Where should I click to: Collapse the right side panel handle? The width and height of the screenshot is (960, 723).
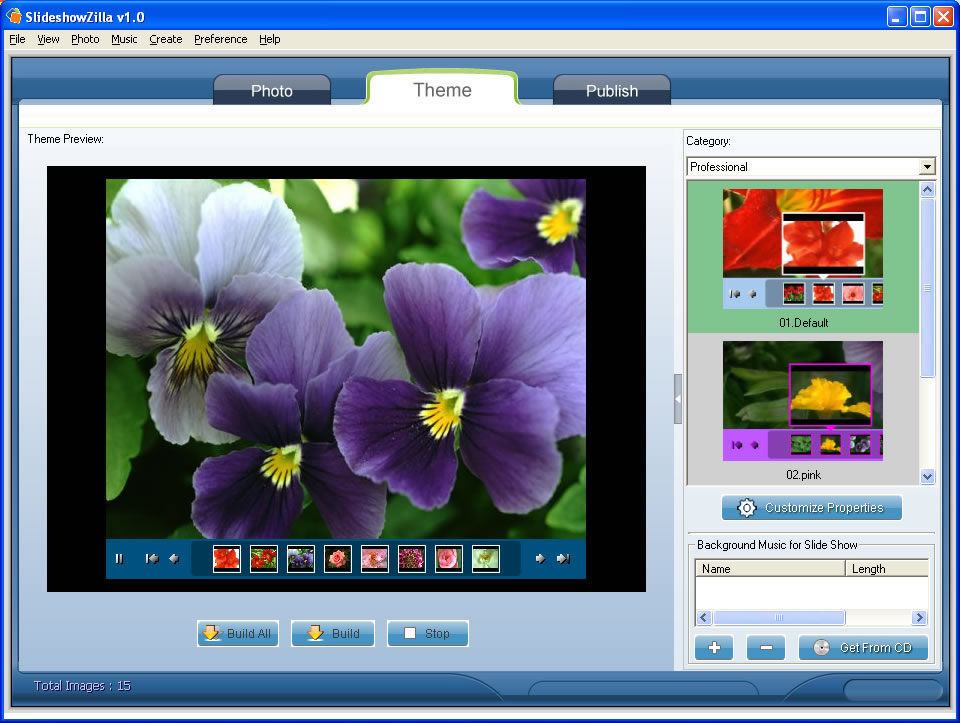pos(678,398)
